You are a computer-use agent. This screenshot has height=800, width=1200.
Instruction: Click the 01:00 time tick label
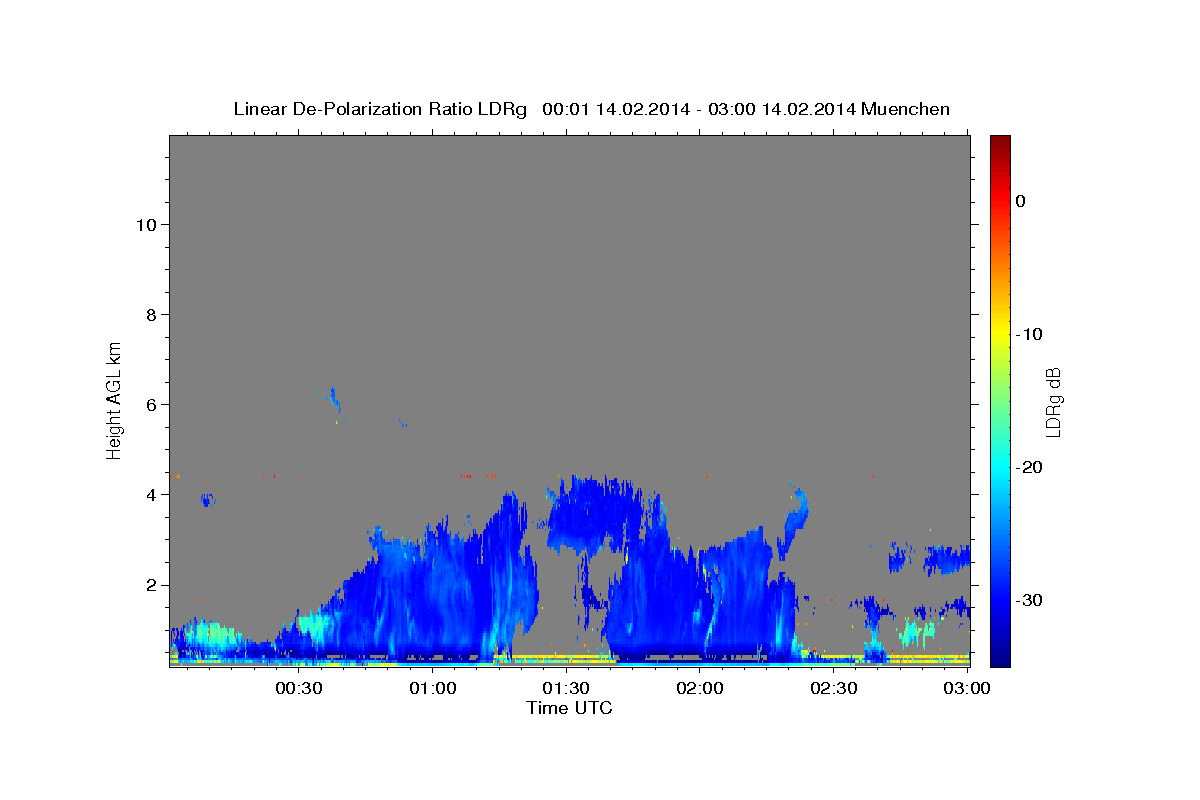point(433,688)
